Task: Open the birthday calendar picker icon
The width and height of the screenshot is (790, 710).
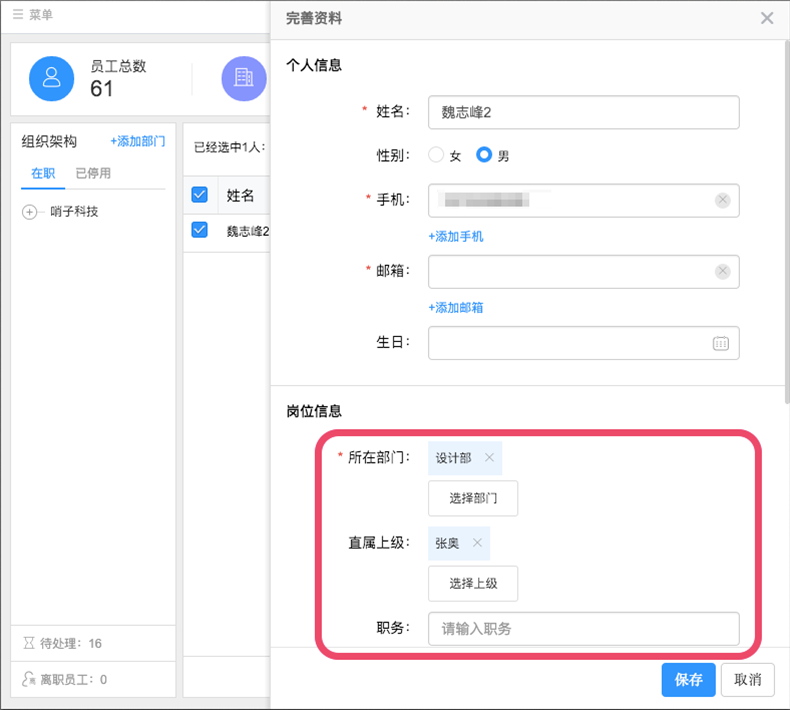Action: (x=720, y=343)
